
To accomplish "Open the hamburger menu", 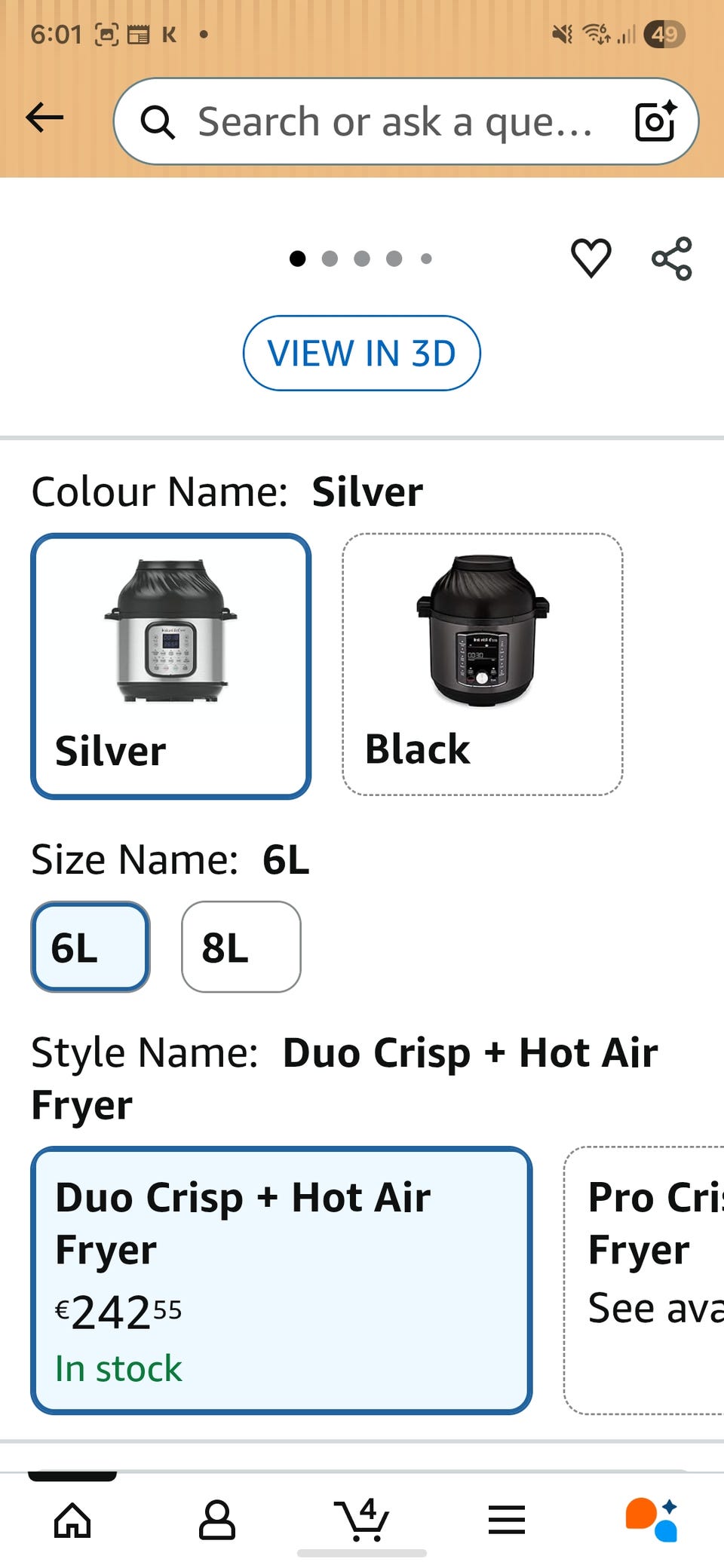I will tap(507, 1519).
